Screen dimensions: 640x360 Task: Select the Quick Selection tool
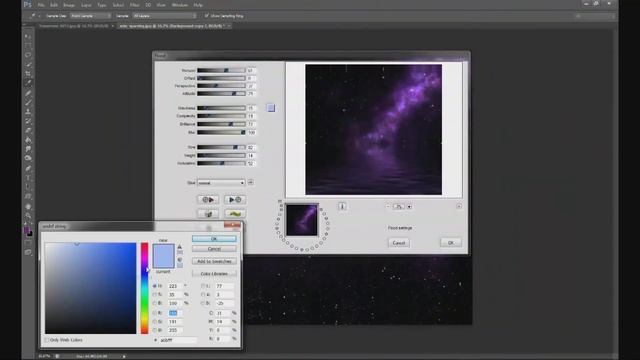click(28, 64)
